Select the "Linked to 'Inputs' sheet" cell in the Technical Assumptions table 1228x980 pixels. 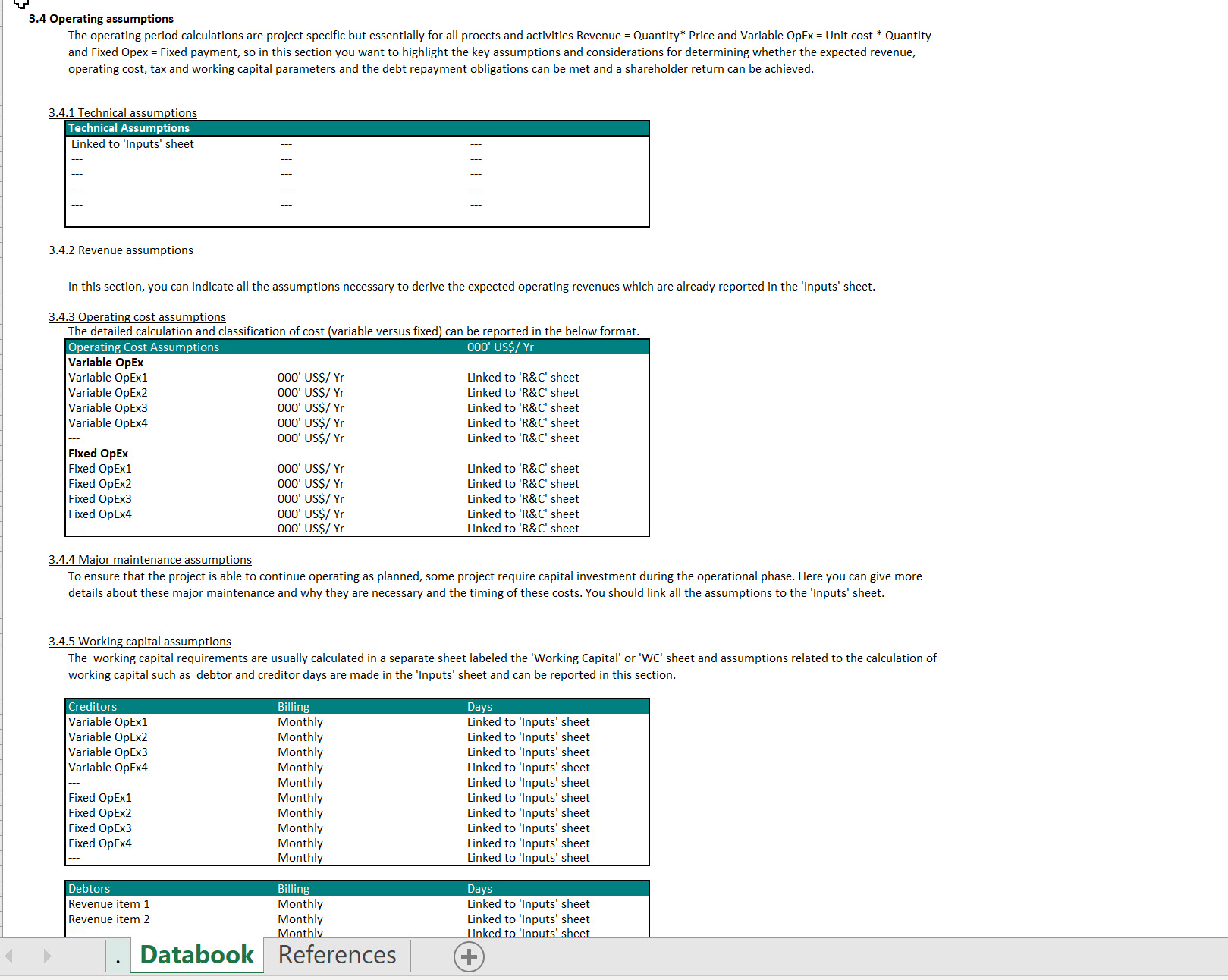(x=133, y=144)
